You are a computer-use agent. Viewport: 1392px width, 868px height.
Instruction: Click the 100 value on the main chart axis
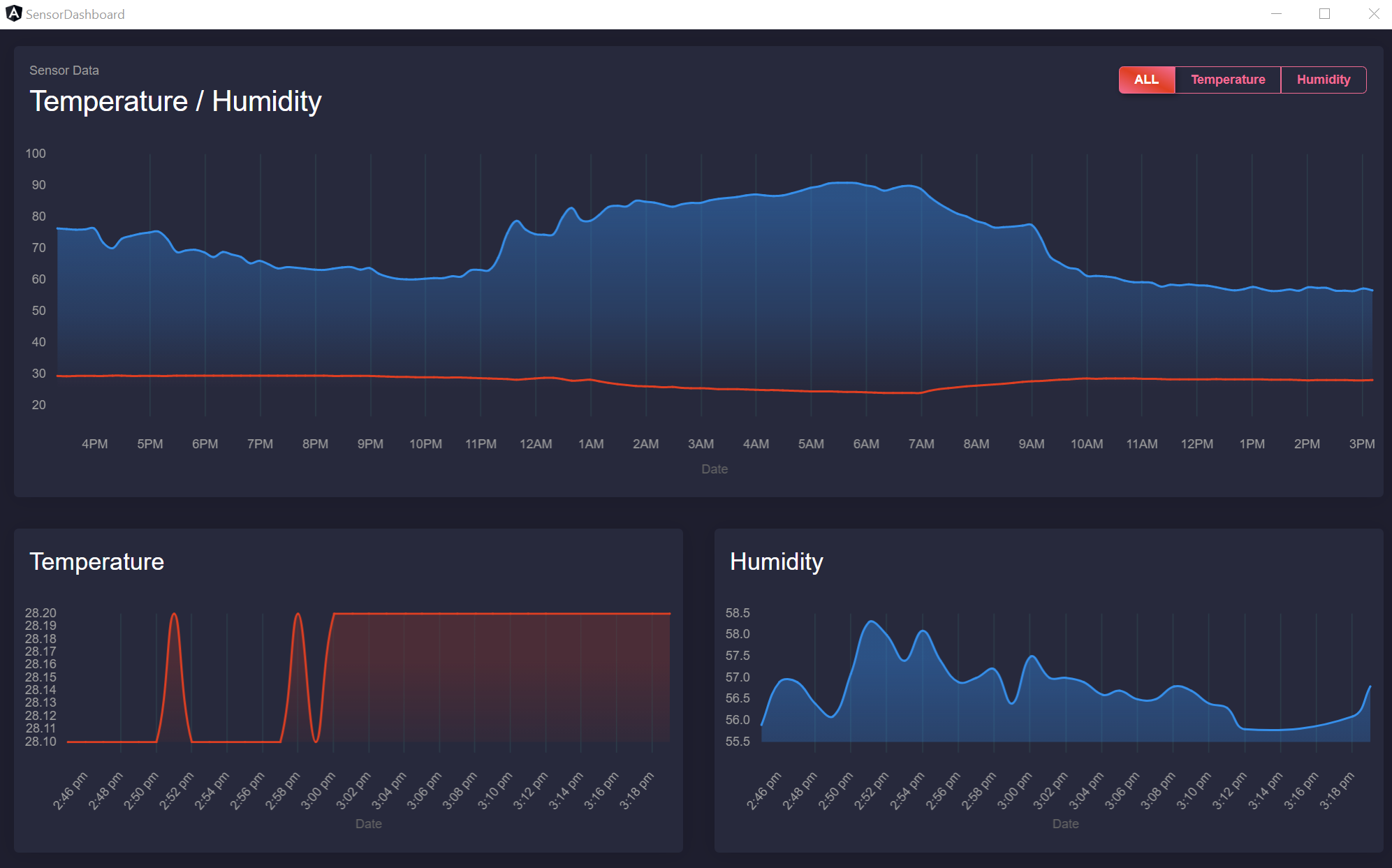[35, 153]
